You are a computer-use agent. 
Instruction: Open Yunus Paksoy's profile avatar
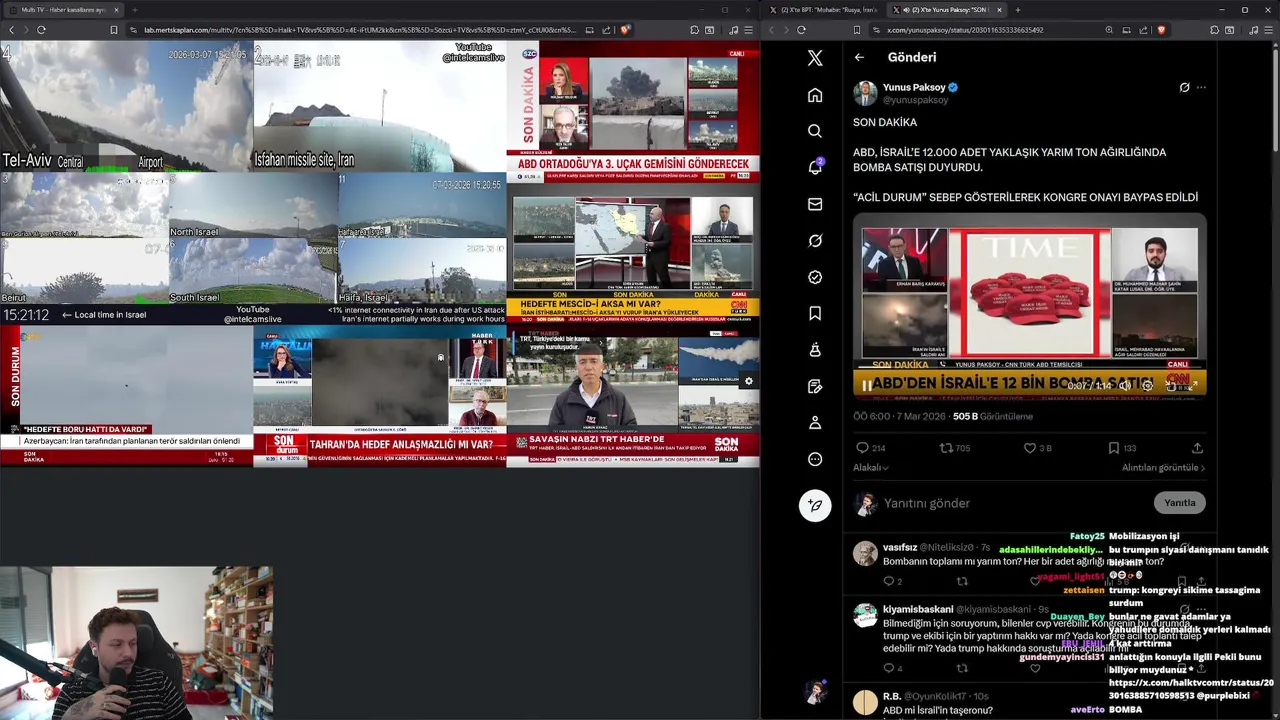click(865, 93)
